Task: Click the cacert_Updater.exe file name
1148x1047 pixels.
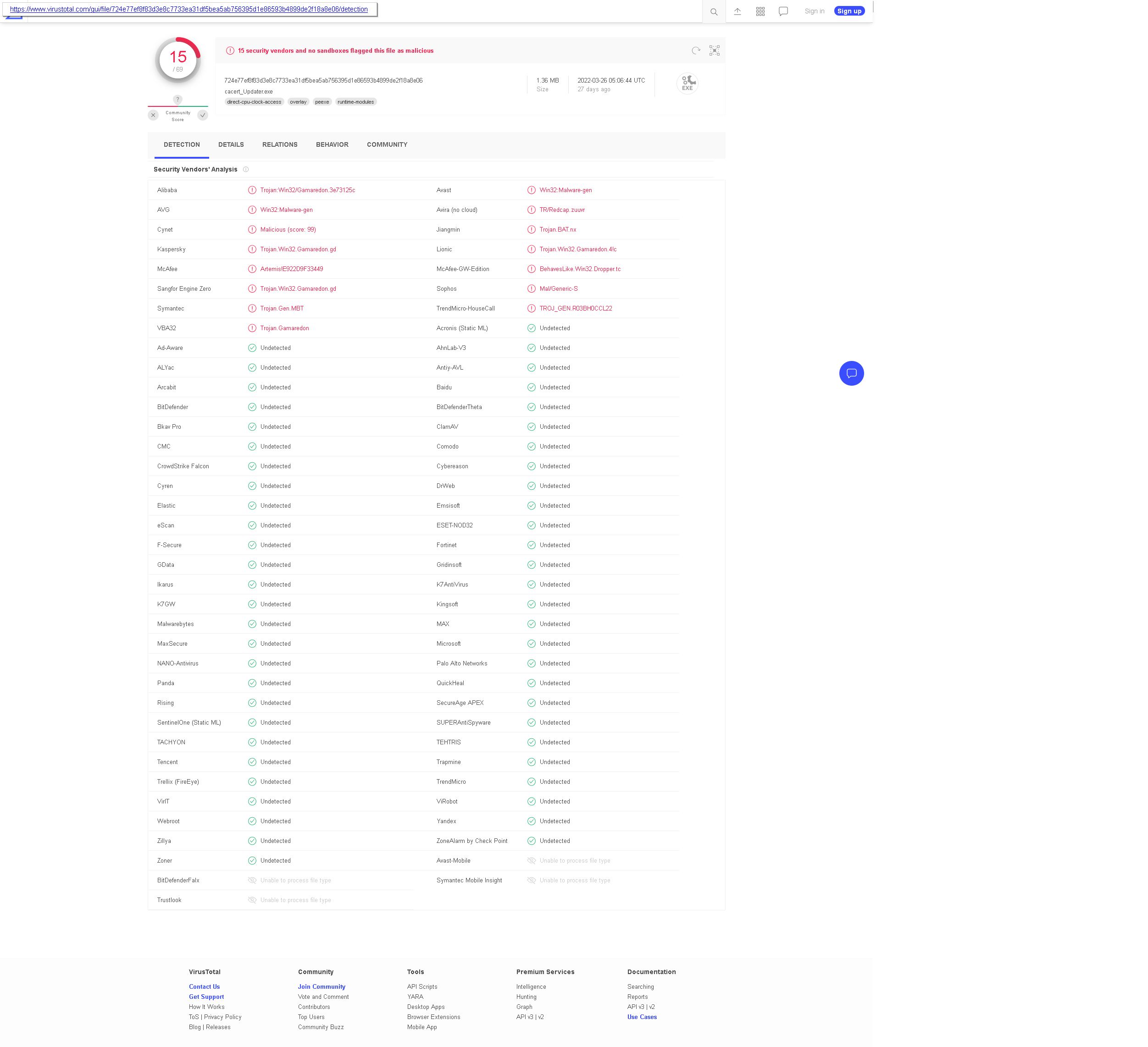Action: point(248,92)
